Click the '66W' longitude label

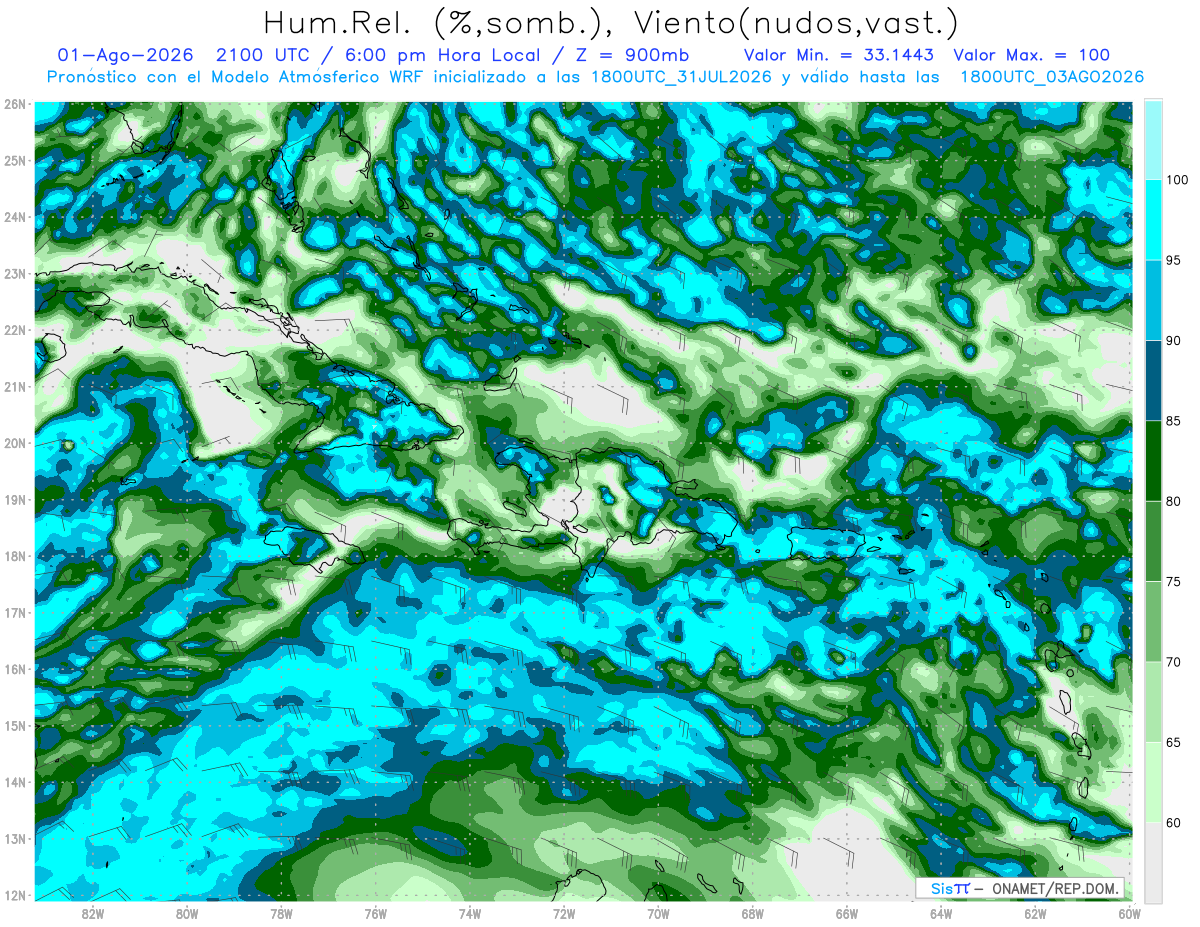pos(846,913)
